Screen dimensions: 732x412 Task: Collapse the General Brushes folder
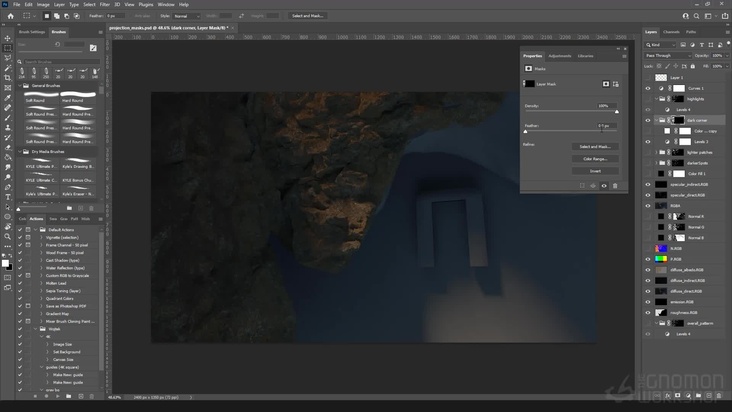point(20,86)
